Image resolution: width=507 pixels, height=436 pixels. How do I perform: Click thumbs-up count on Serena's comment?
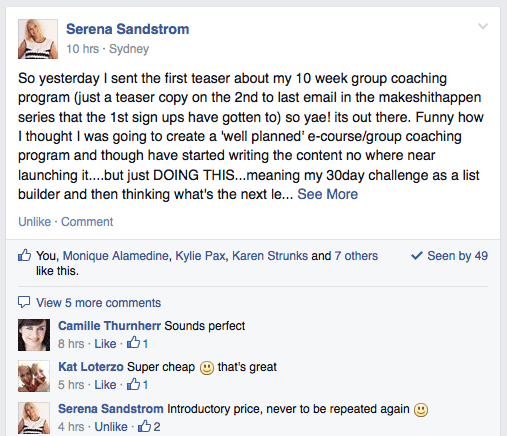tap(149, 426)
